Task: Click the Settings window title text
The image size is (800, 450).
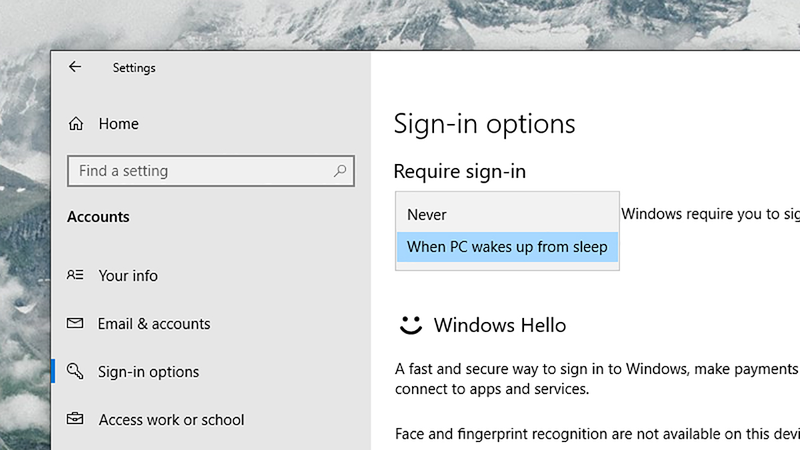Action: click(134, 68)
